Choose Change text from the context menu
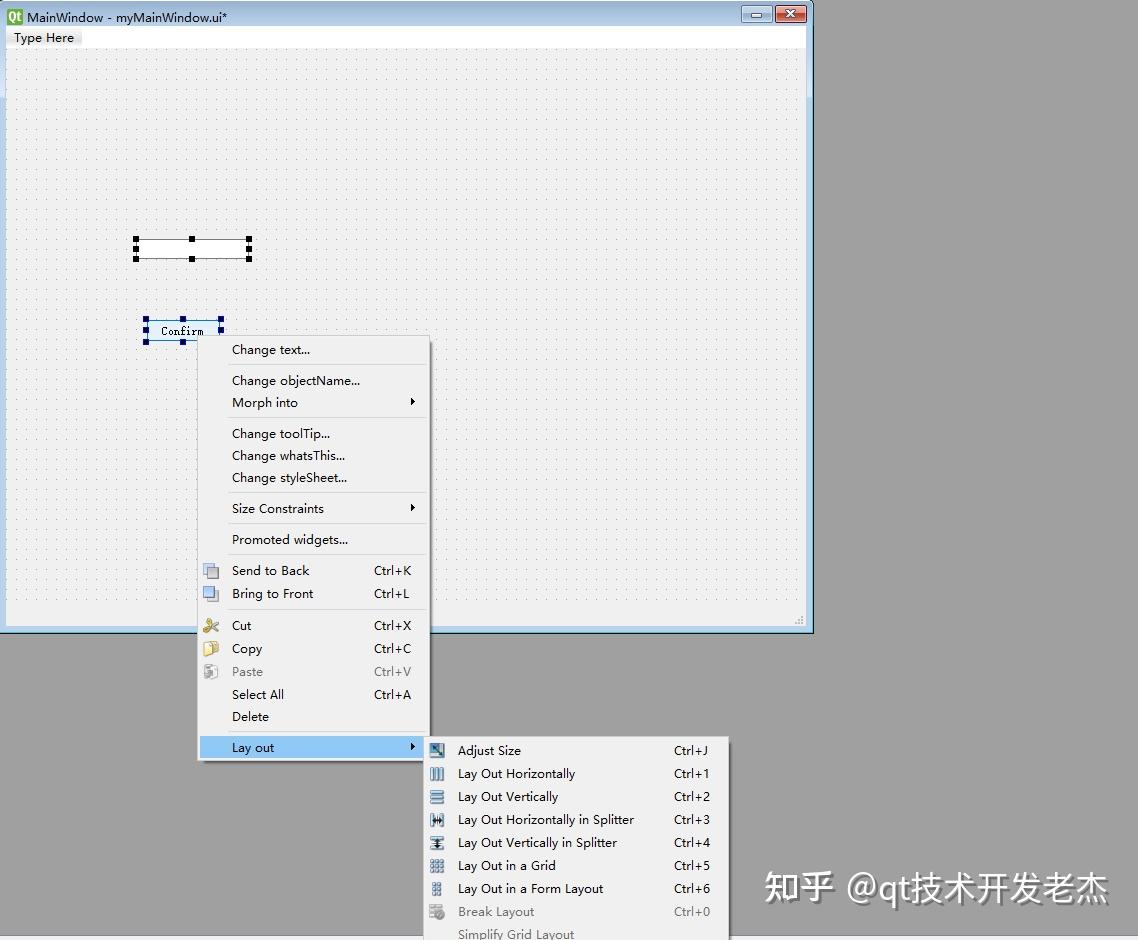The width and height of the screenshot is (1138, 940). click(271, 350)
